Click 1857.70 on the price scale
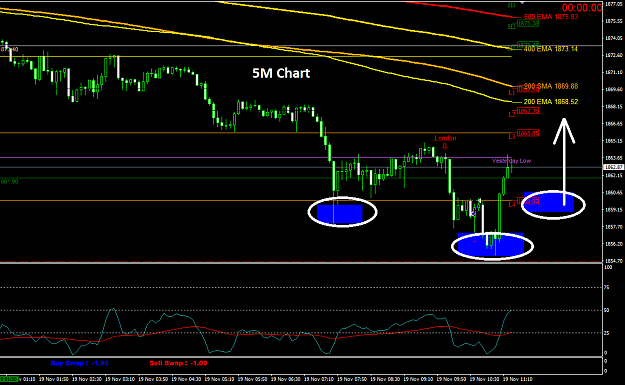 (x=614, y=227)
